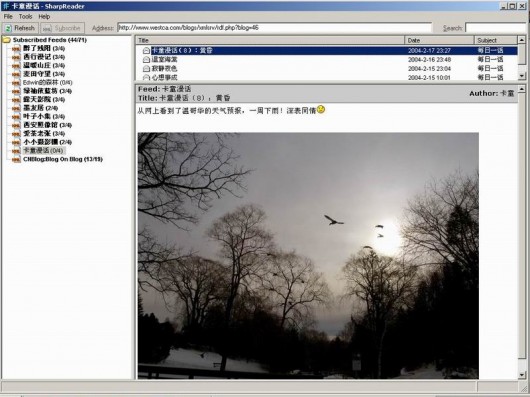Open the Tools menu
The width and height of the screenshot is (530, 397).
[x=25, y=17]
